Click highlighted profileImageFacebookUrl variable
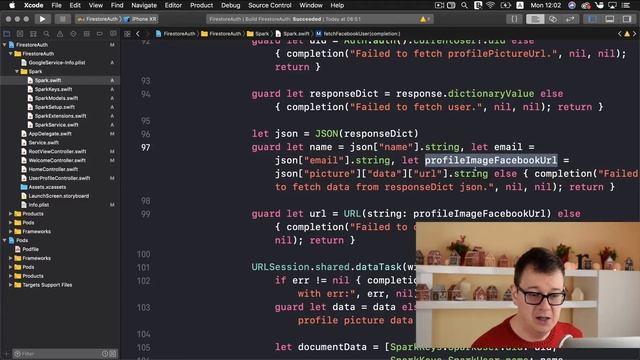The width and height of the screenshot is (640, 360). coord(491,160)
